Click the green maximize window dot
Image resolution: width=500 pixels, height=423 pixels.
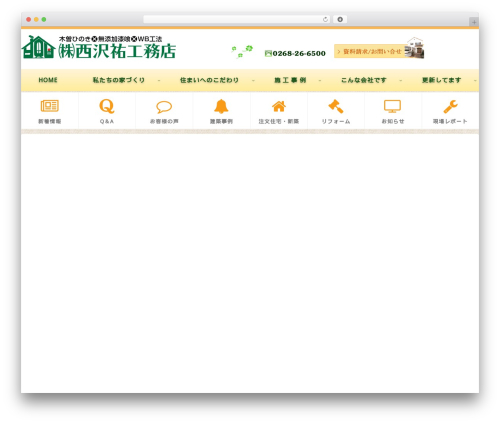click(44, 19)
